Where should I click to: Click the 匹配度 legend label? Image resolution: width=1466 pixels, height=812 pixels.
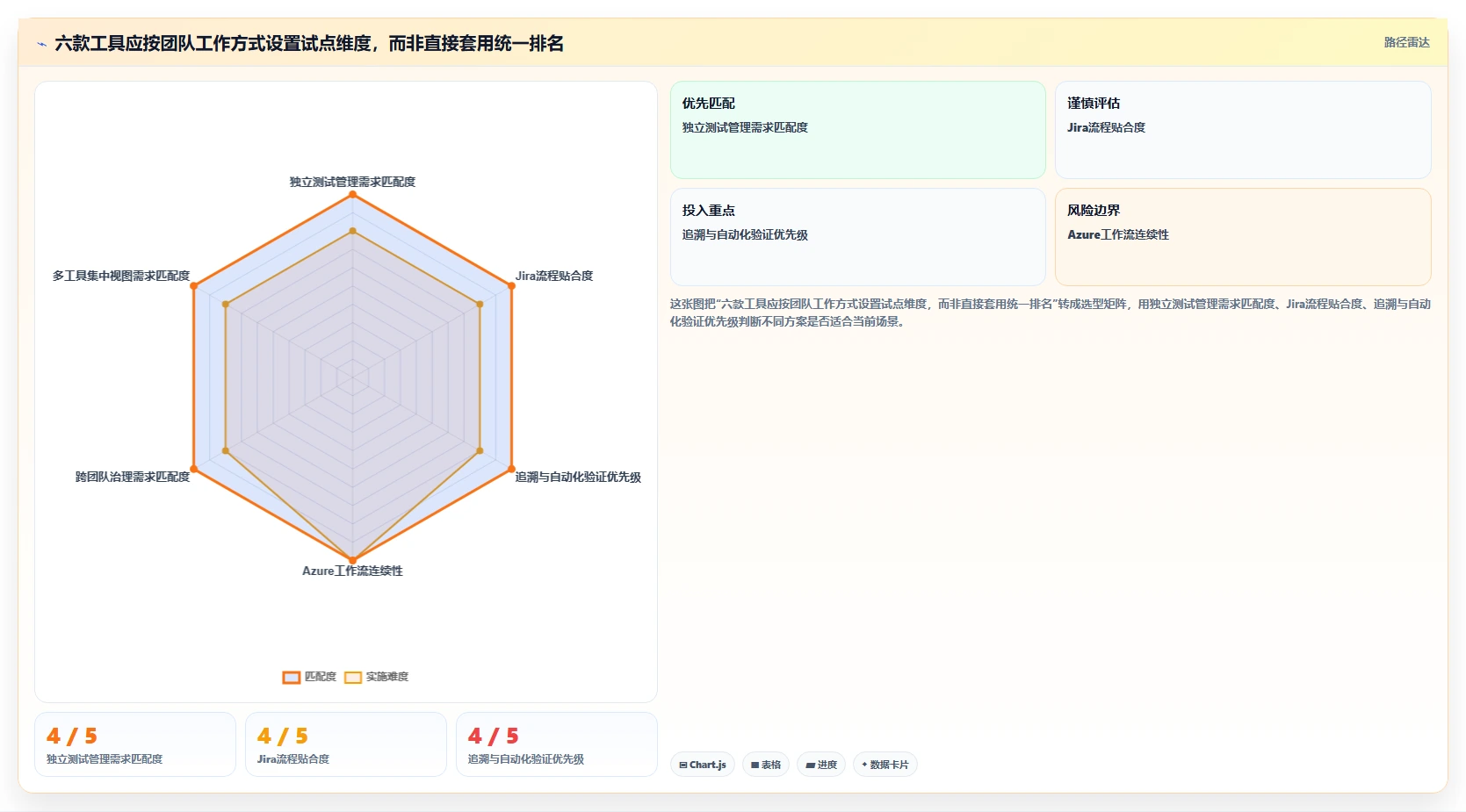tap(321, 677)
